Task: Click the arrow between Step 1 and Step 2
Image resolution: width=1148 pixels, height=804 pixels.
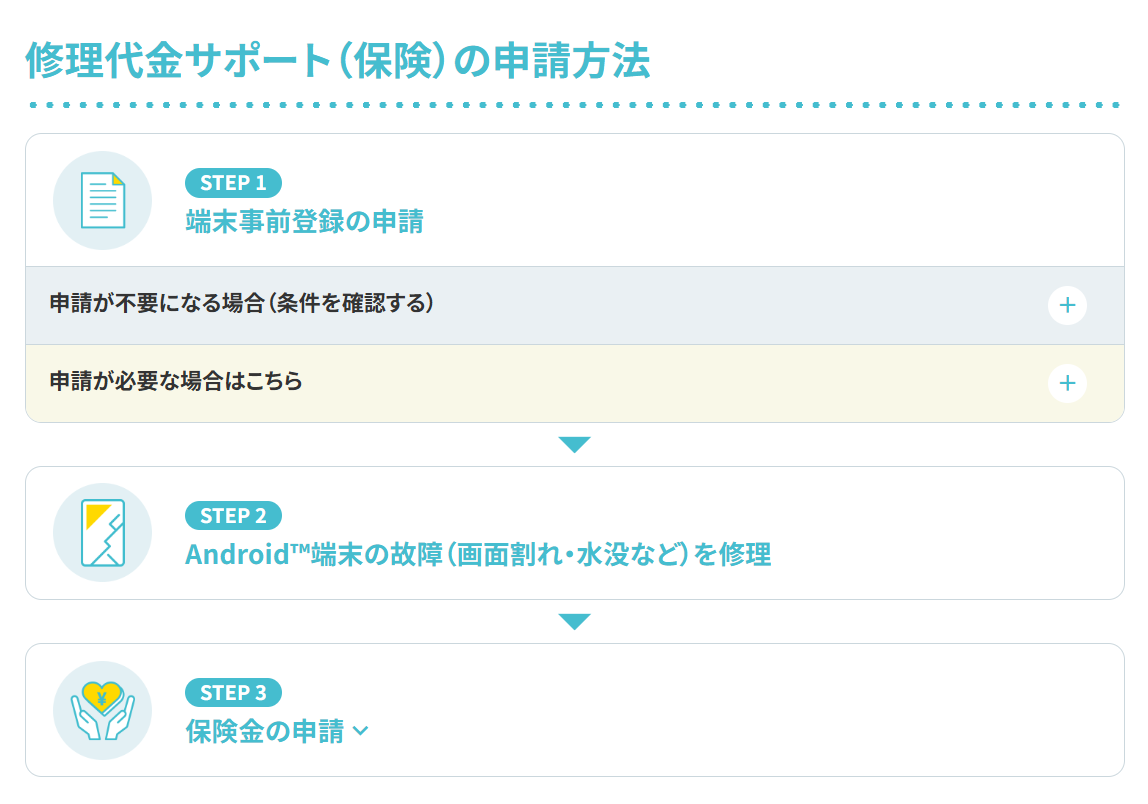Action: pyautogui.click(x=574, y=445)
